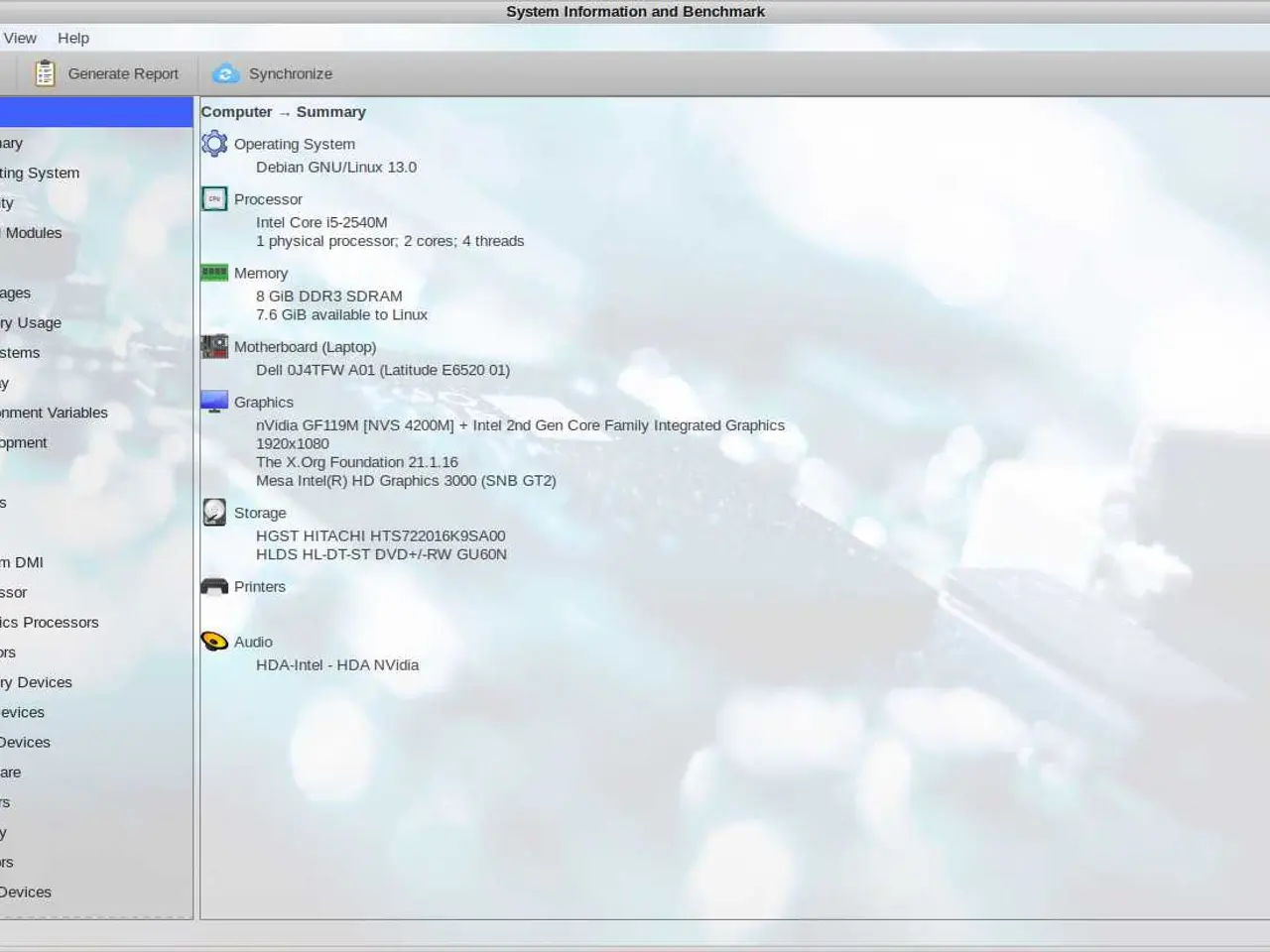The height and width of the screenshot is (952, 1270).
Task: Click the Motherboard icon in summary
Action: (214, 346)
